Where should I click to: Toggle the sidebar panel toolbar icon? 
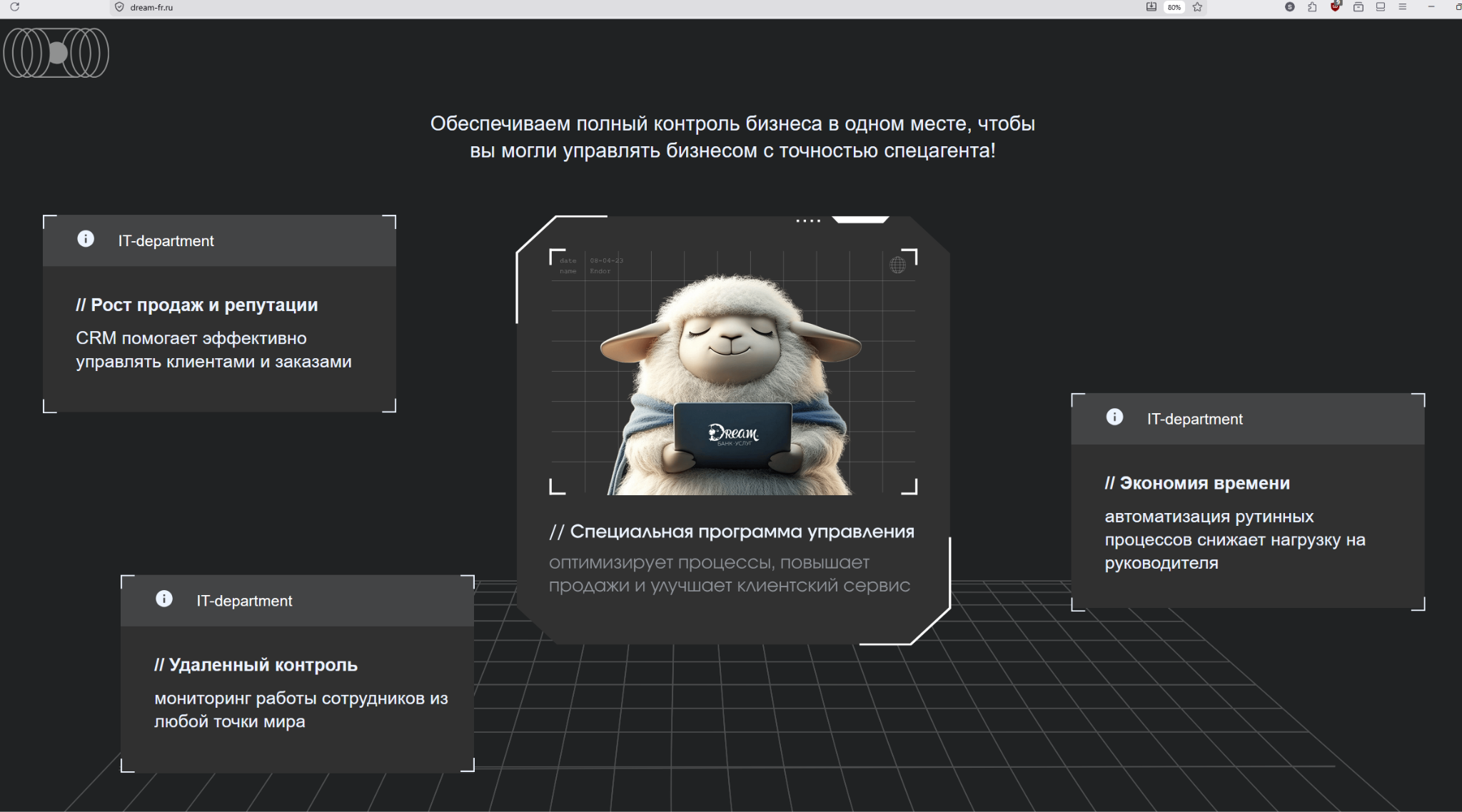click(x=1381, y=6)
